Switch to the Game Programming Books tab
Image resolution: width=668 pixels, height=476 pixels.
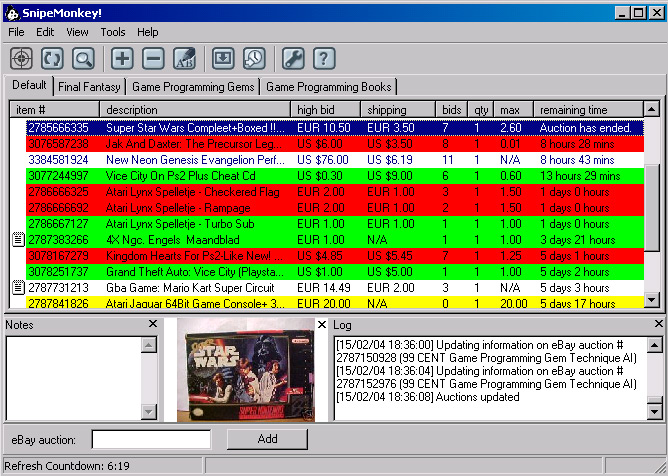(328, 87)
